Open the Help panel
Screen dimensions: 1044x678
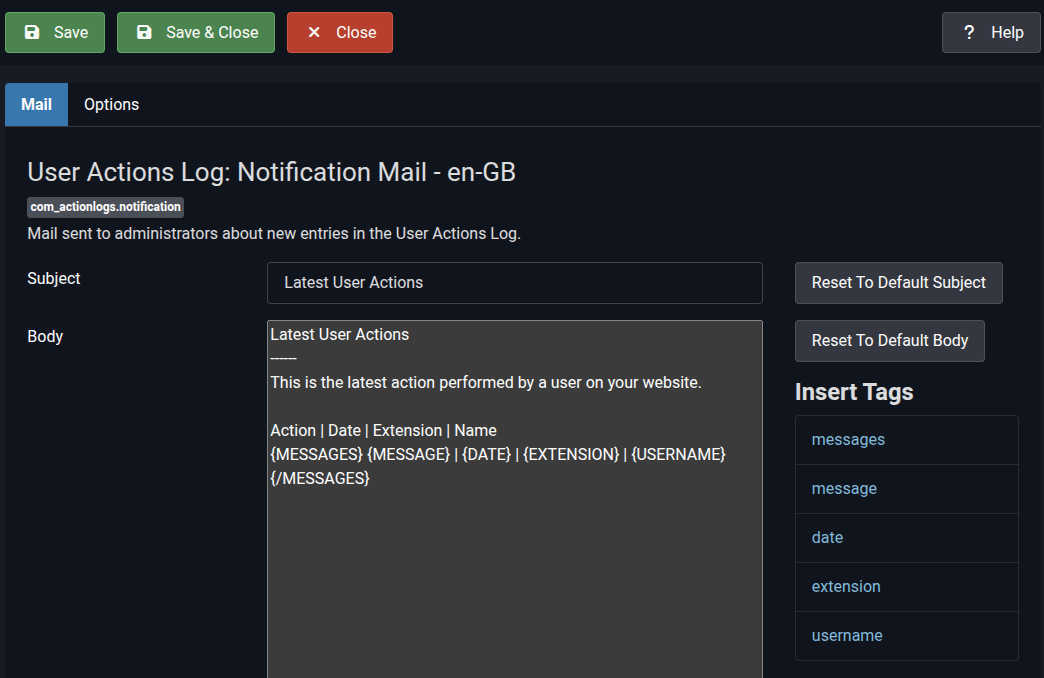(991, 32)
